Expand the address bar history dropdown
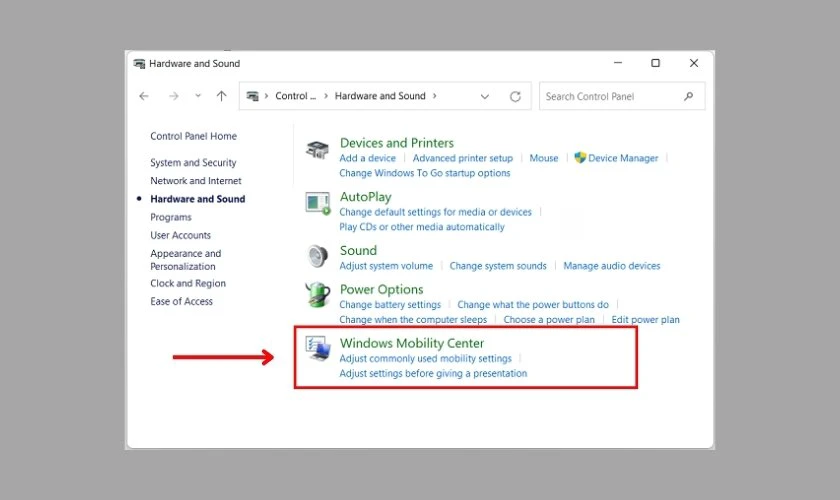840x500 pixels. click(x=484, y=96)
